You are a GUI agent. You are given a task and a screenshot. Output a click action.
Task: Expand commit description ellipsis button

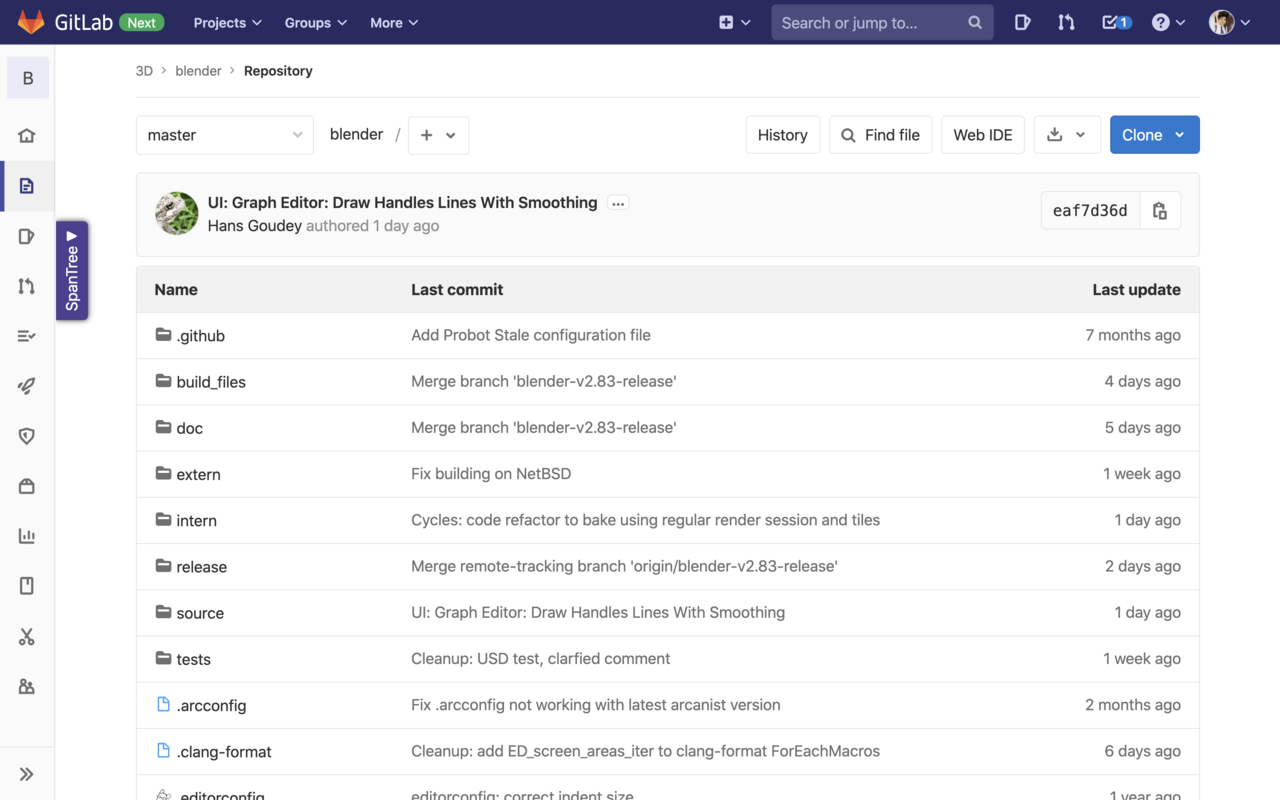coord(618,203)
